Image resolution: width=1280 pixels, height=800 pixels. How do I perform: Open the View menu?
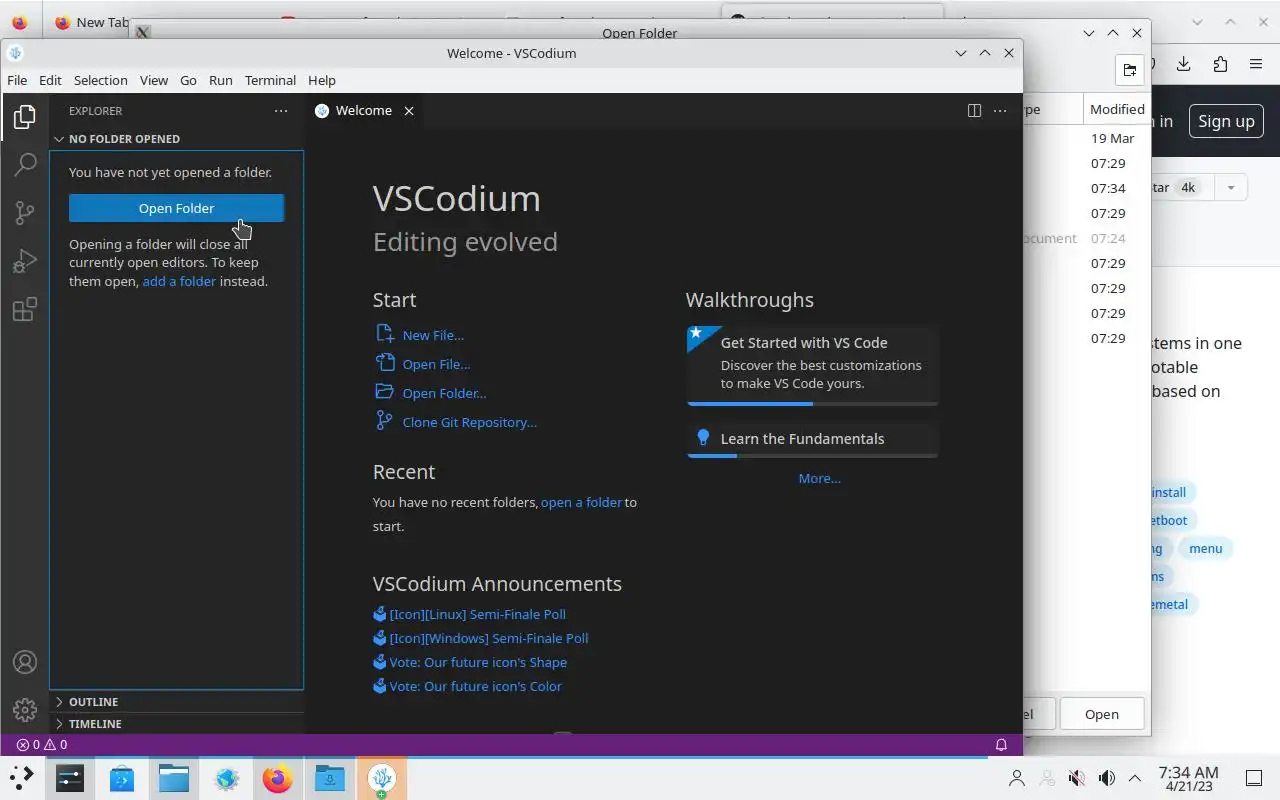[154, 80]
